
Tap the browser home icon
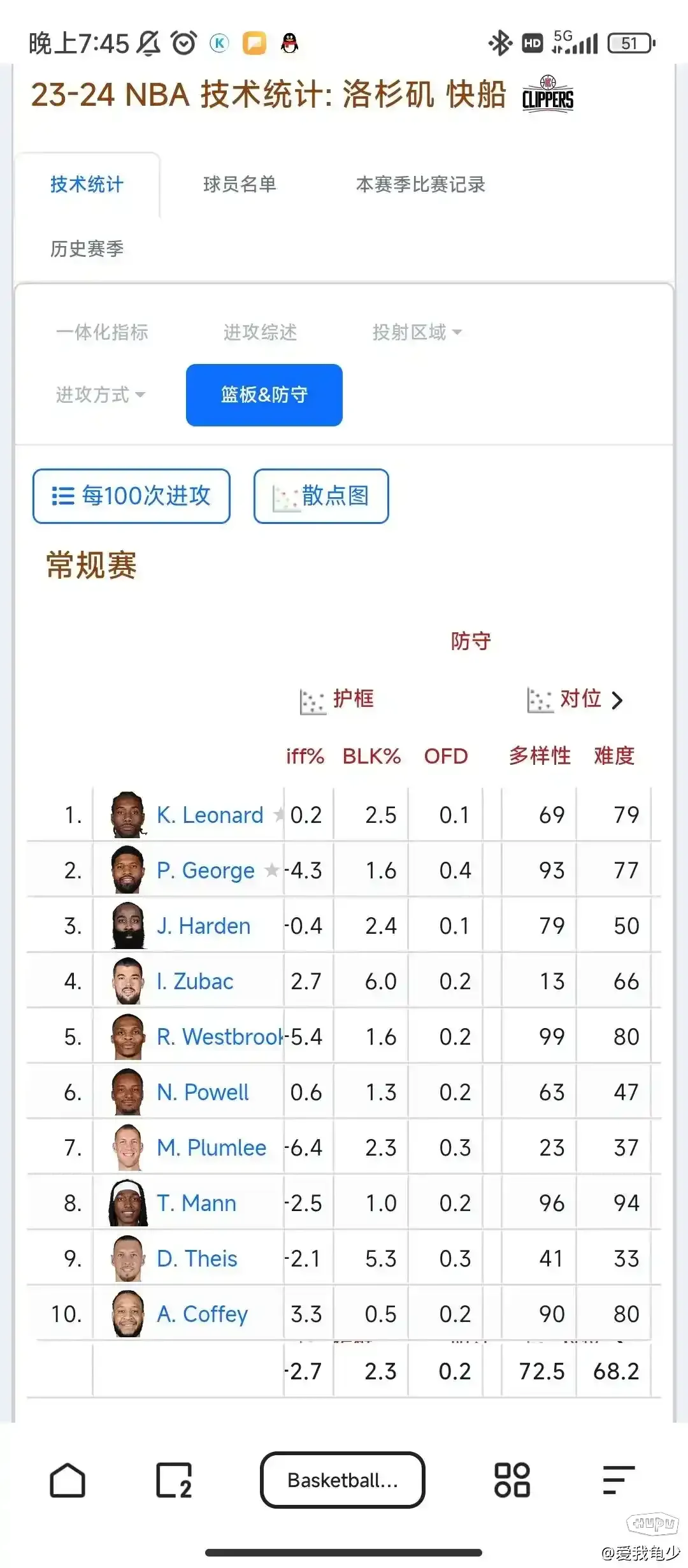(68, 1479)
